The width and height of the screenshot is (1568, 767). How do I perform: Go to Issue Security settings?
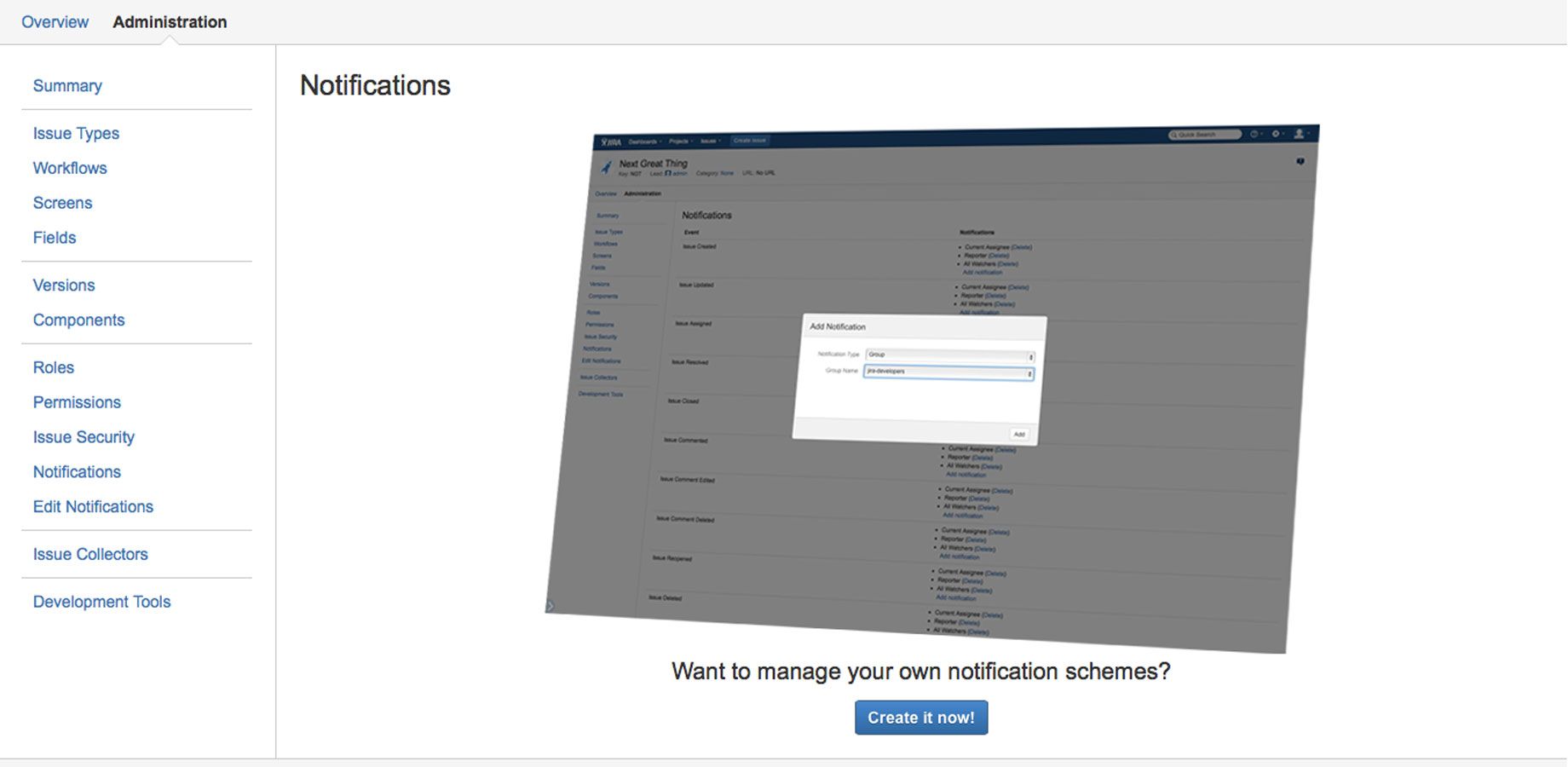(x=84, y=438)
